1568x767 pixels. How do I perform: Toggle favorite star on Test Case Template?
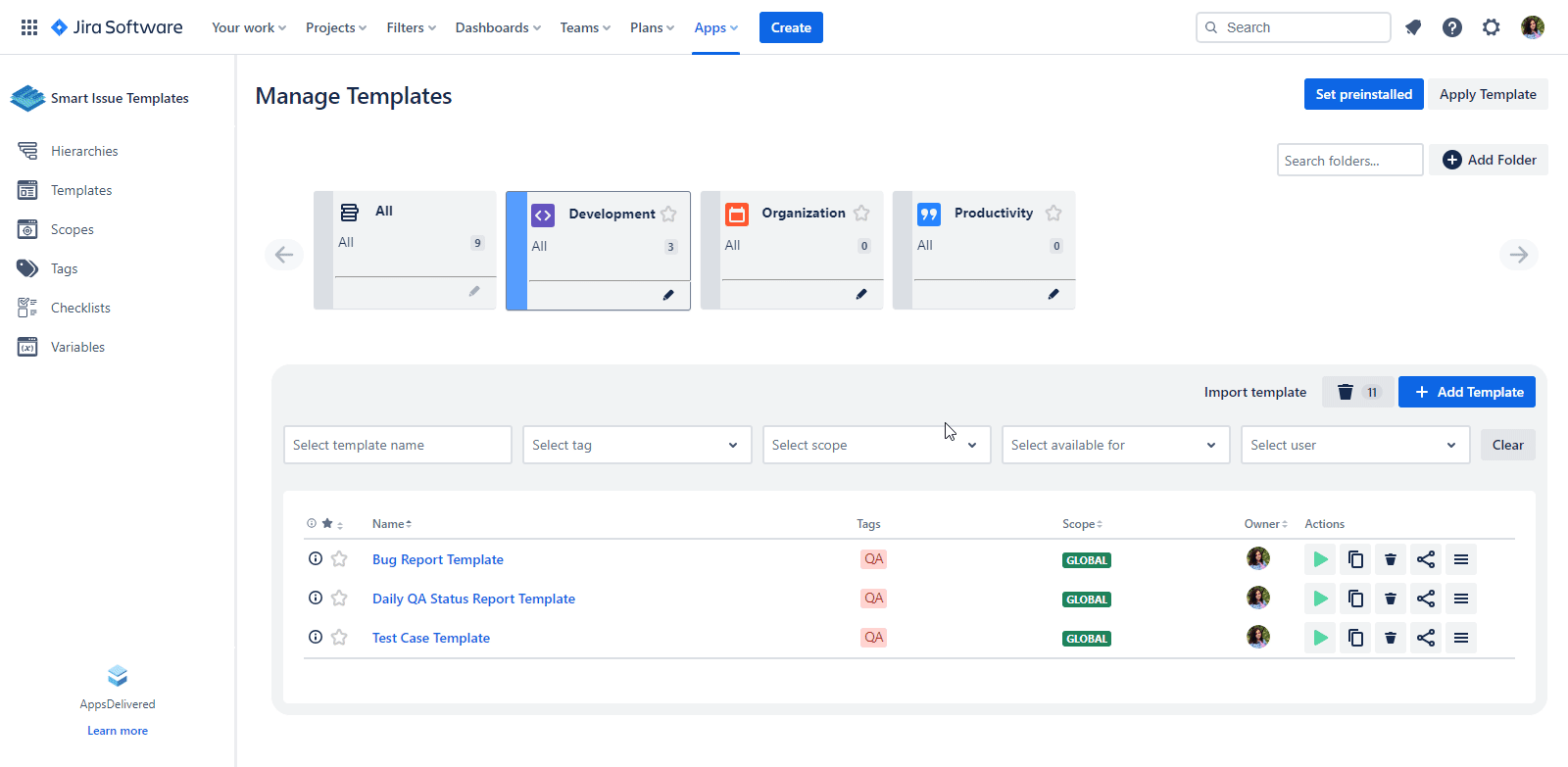pyautogui.click(x=339, y=638)
